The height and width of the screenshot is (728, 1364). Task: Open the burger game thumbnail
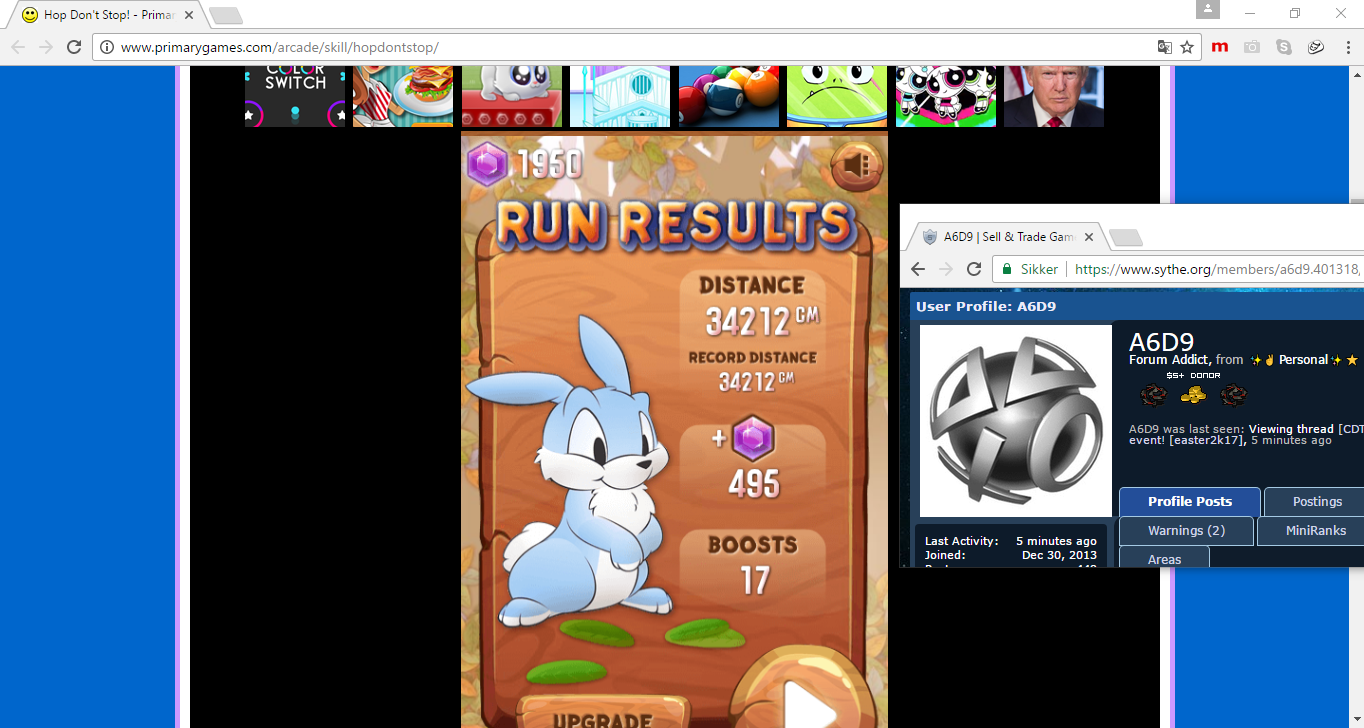click(403, 96)
